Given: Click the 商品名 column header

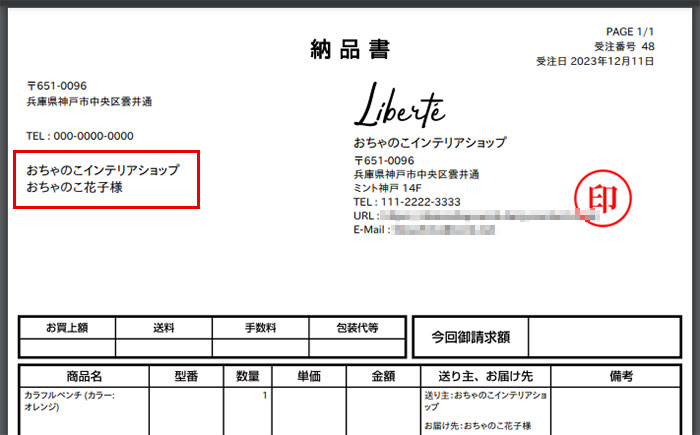Looking at the screenshot, I should point(84,376).
